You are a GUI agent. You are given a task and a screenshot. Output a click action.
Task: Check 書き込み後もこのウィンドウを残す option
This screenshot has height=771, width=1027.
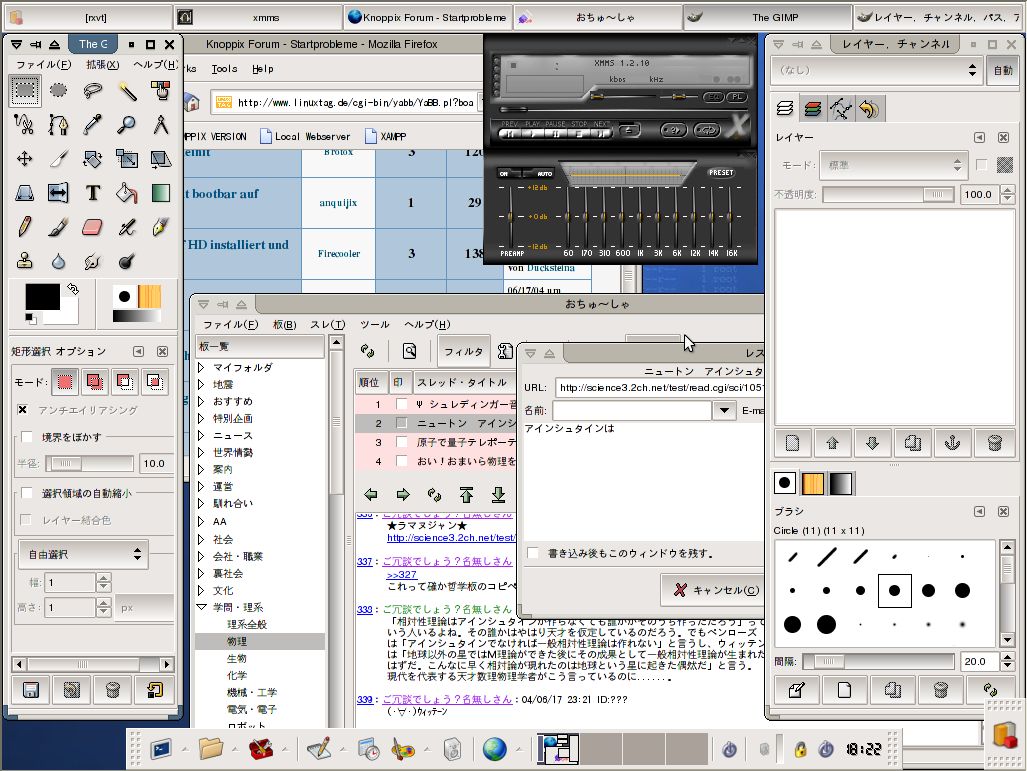[533, 554]
